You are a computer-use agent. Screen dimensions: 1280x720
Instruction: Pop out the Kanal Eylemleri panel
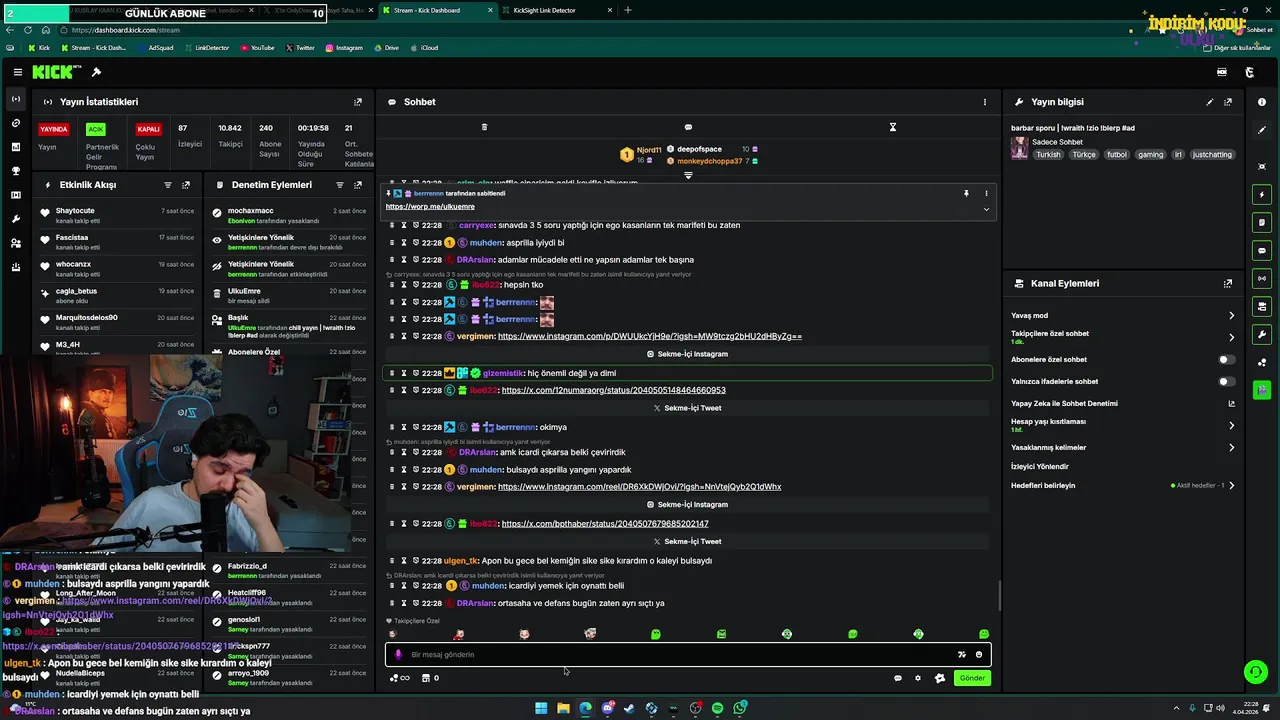tap(1228, 284)
